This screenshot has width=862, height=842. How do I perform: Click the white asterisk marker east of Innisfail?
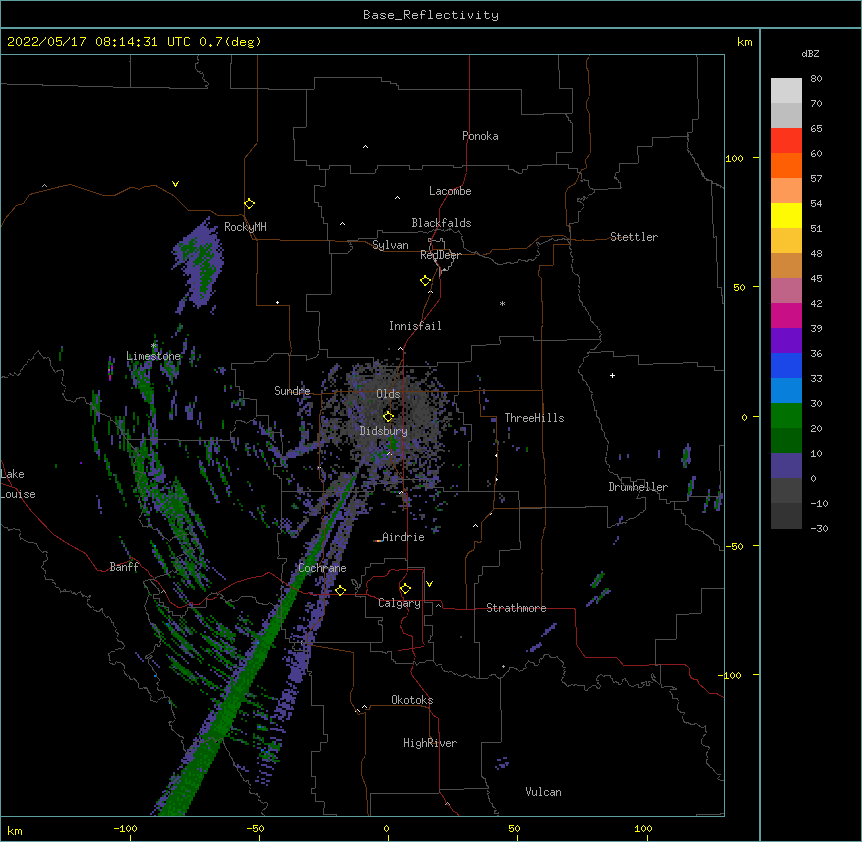coord(502,303)
